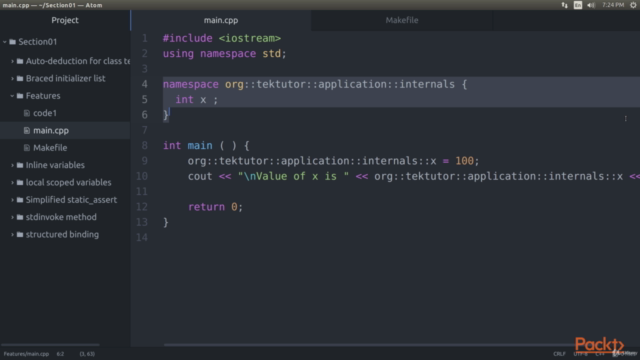Switch to the main.cpp editor tab
Screen dimensions: 640x360
[x=221, y=20]
